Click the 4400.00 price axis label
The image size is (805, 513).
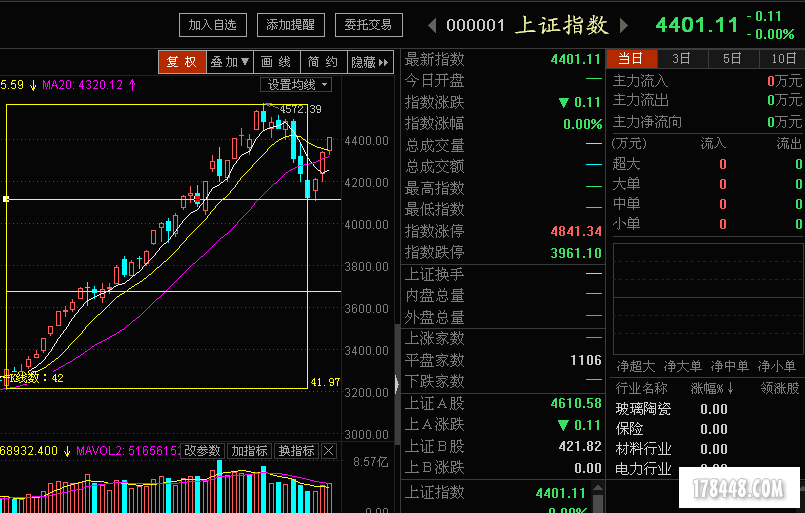click(367, 141)
